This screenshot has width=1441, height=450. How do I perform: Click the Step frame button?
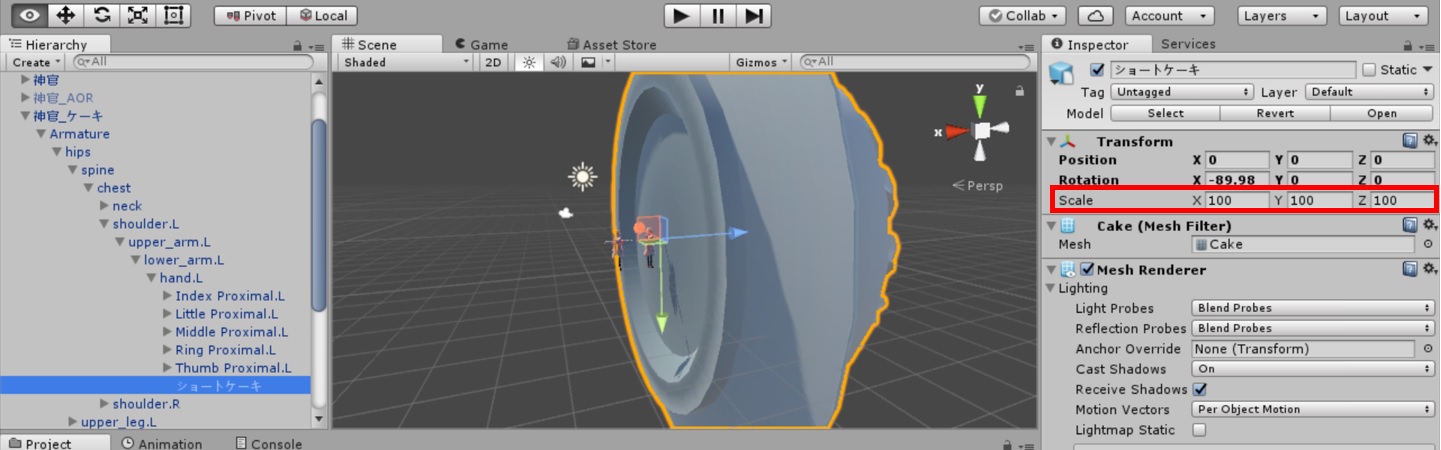755,15
